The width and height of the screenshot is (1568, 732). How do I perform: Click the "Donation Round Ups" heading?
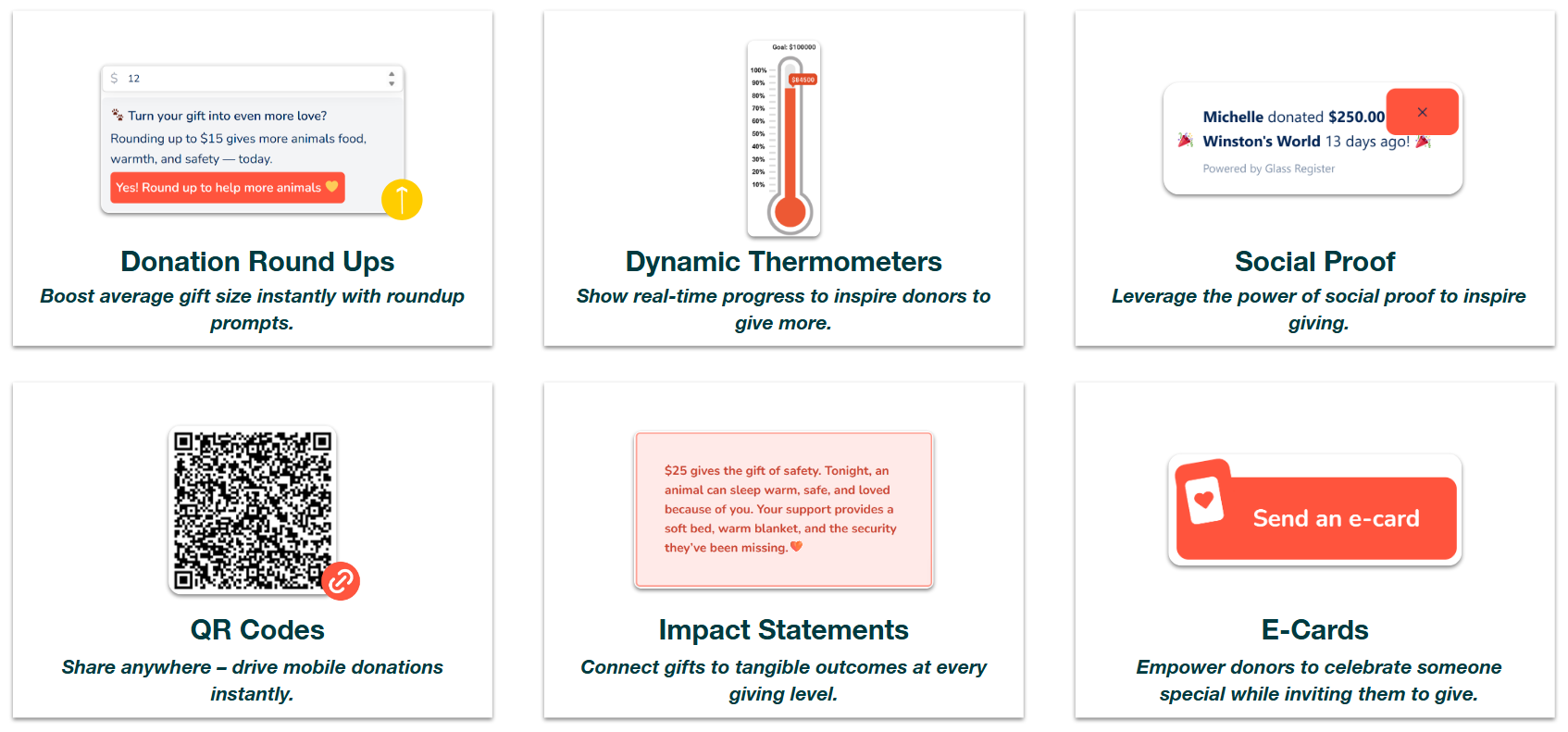[257, 262]
